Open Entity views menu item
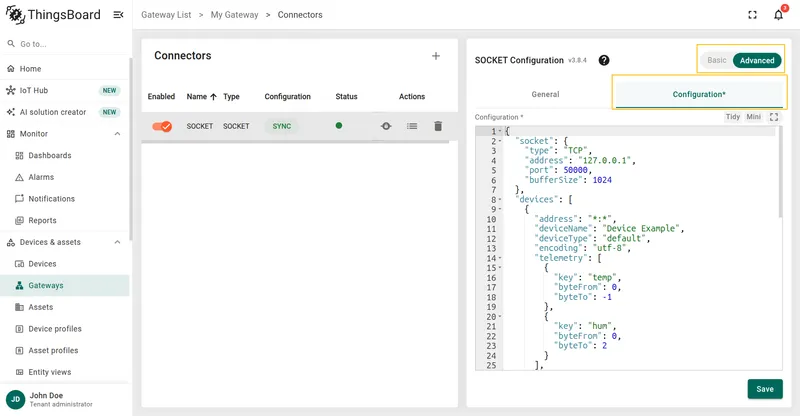Image resolution: width=800 pixels, height=416 pixels. [65, 372]
